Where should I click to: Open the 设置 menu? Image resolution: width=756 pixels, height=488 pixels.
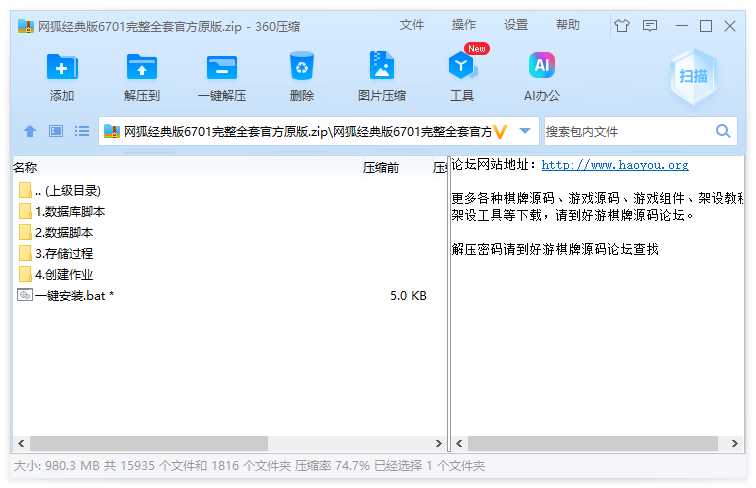516,25
